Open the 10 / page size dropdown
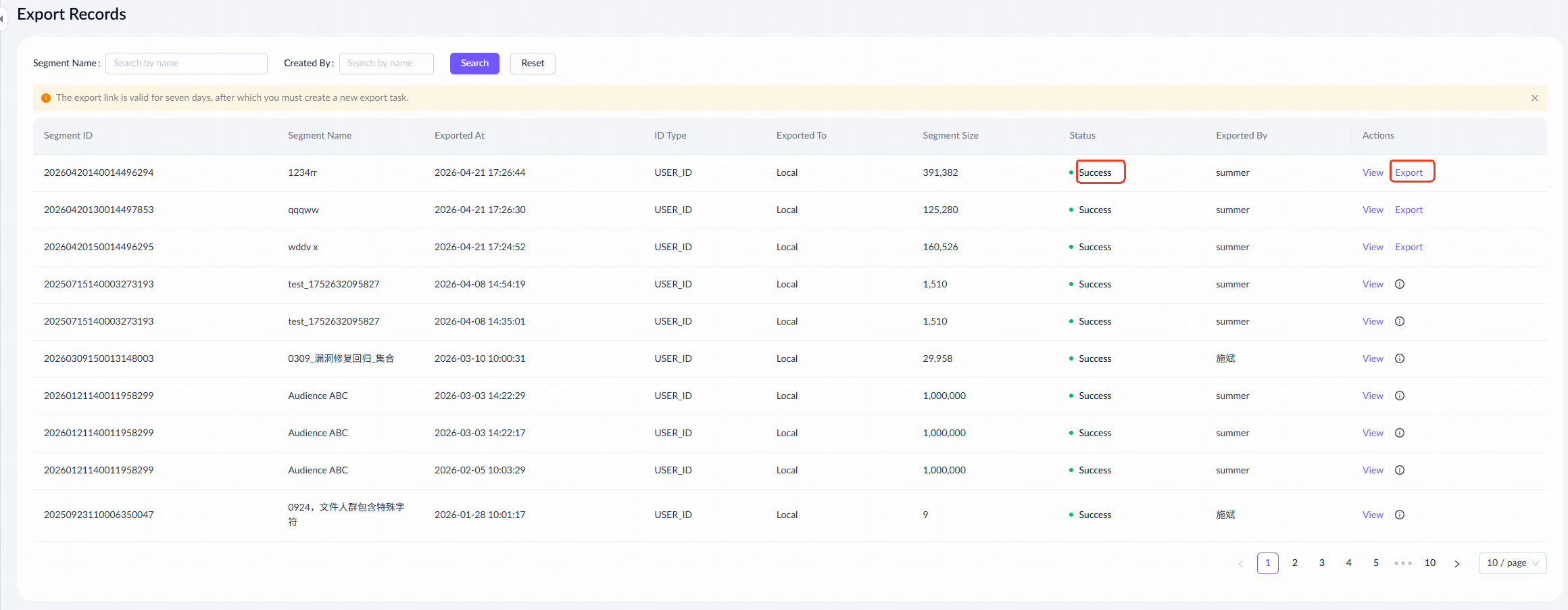 1513,563
